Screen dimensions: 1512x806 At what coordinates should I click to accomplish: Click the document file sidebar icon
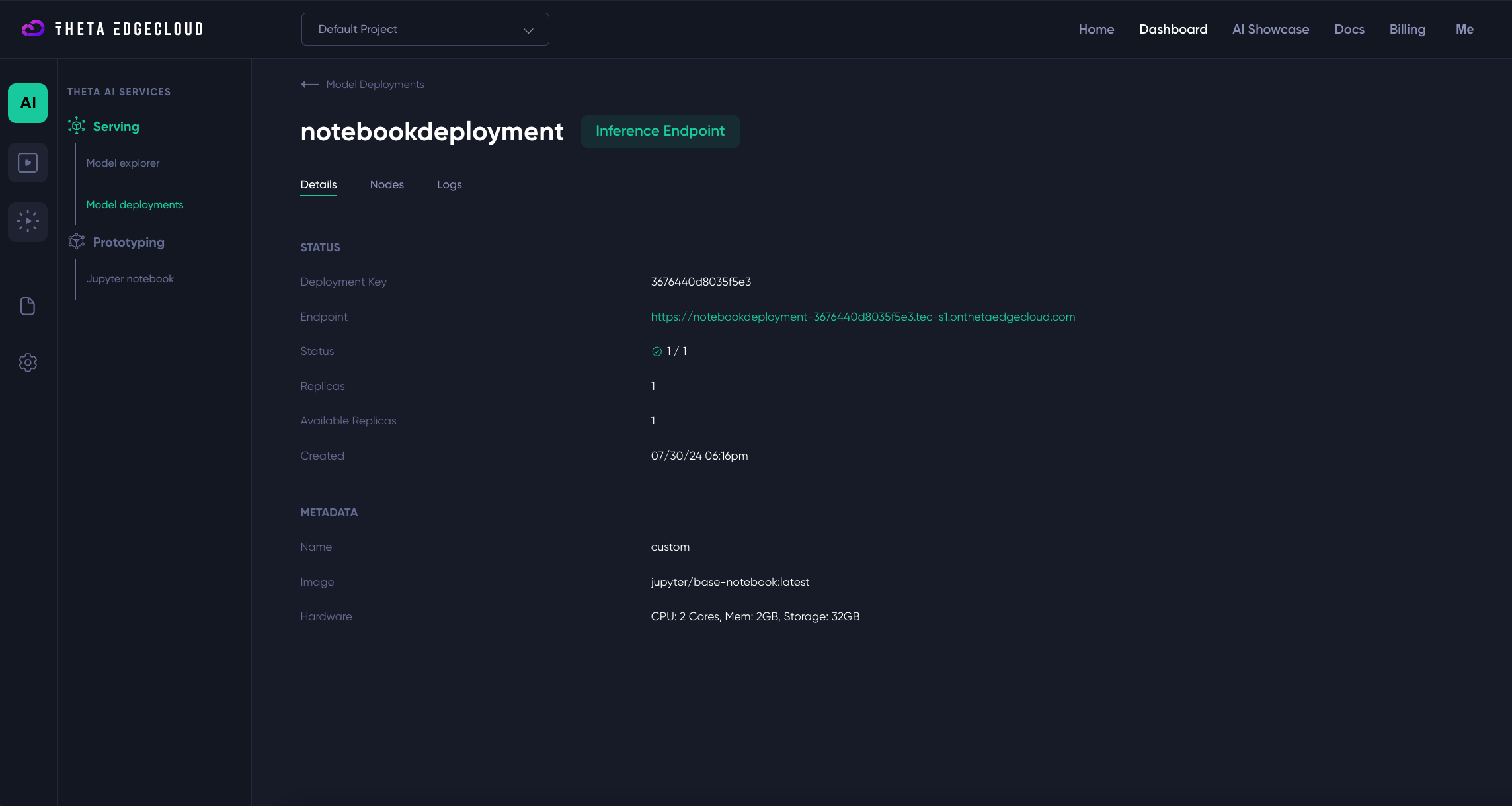(28, 306)
